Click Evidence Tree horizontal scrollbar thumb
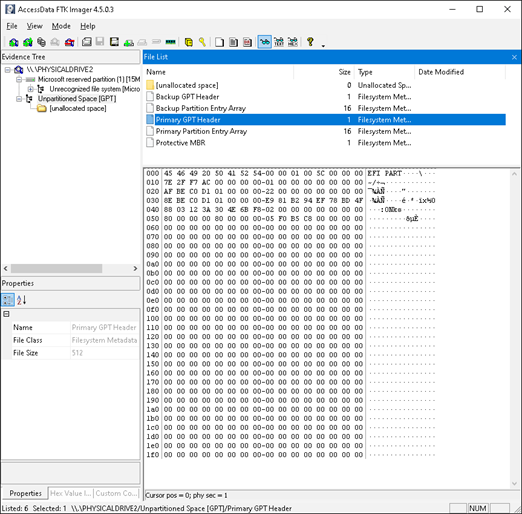This screenshot has height=514, width=522. pyautogui.click(x=56, y=268)
